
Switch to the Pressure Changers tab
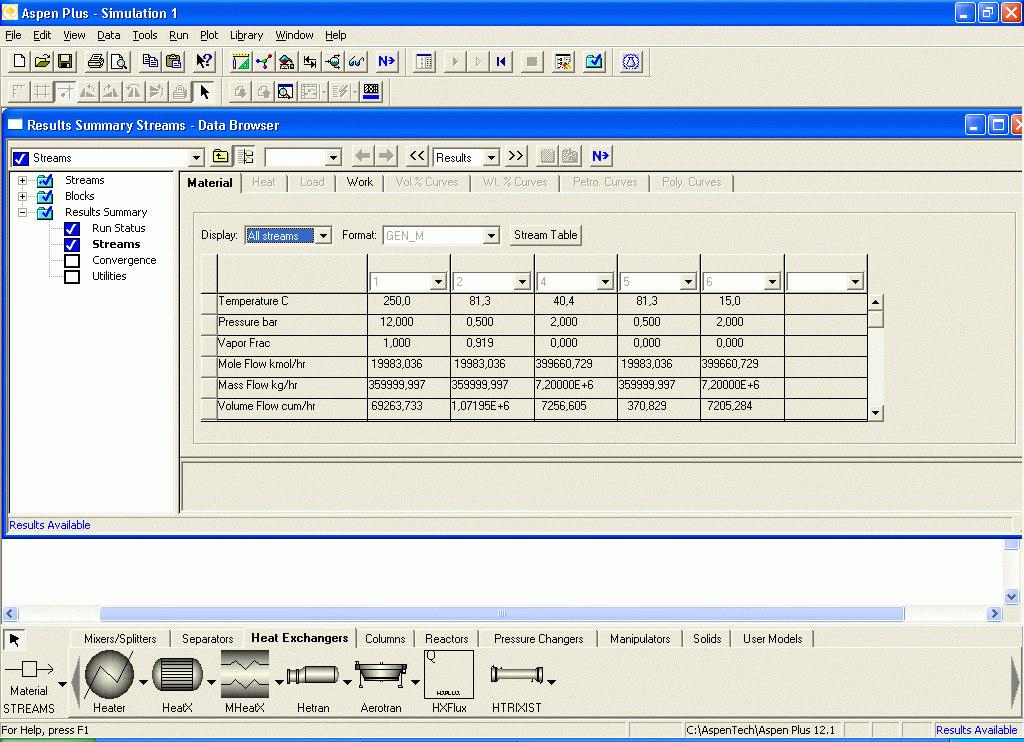538,639
